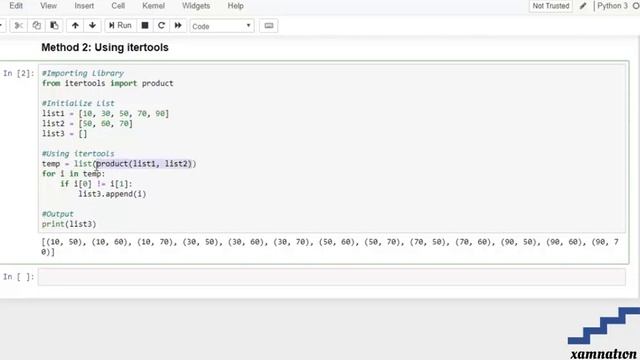Click the In [2]: cell prompt
The image size is (640, 360).
[19, 73]
